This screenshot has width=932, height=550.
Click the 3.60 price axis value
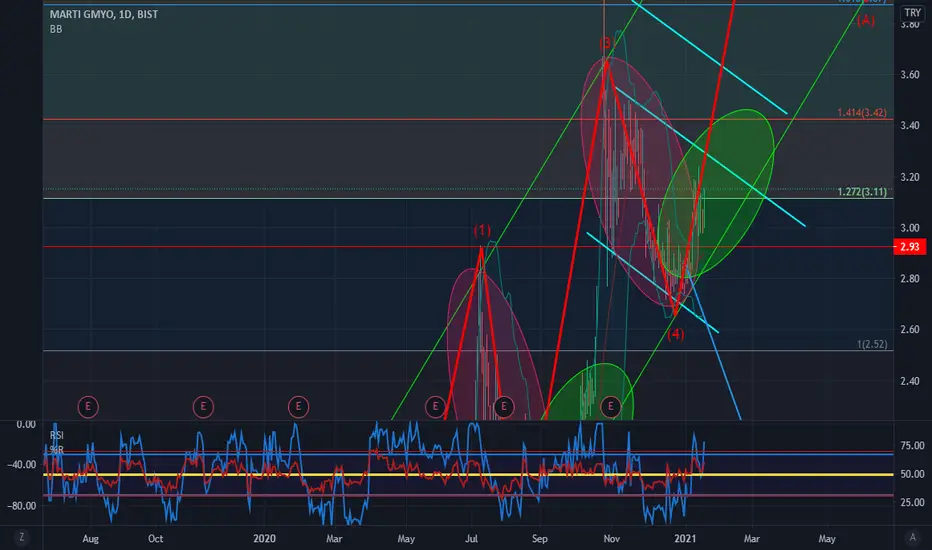point(909,74)
